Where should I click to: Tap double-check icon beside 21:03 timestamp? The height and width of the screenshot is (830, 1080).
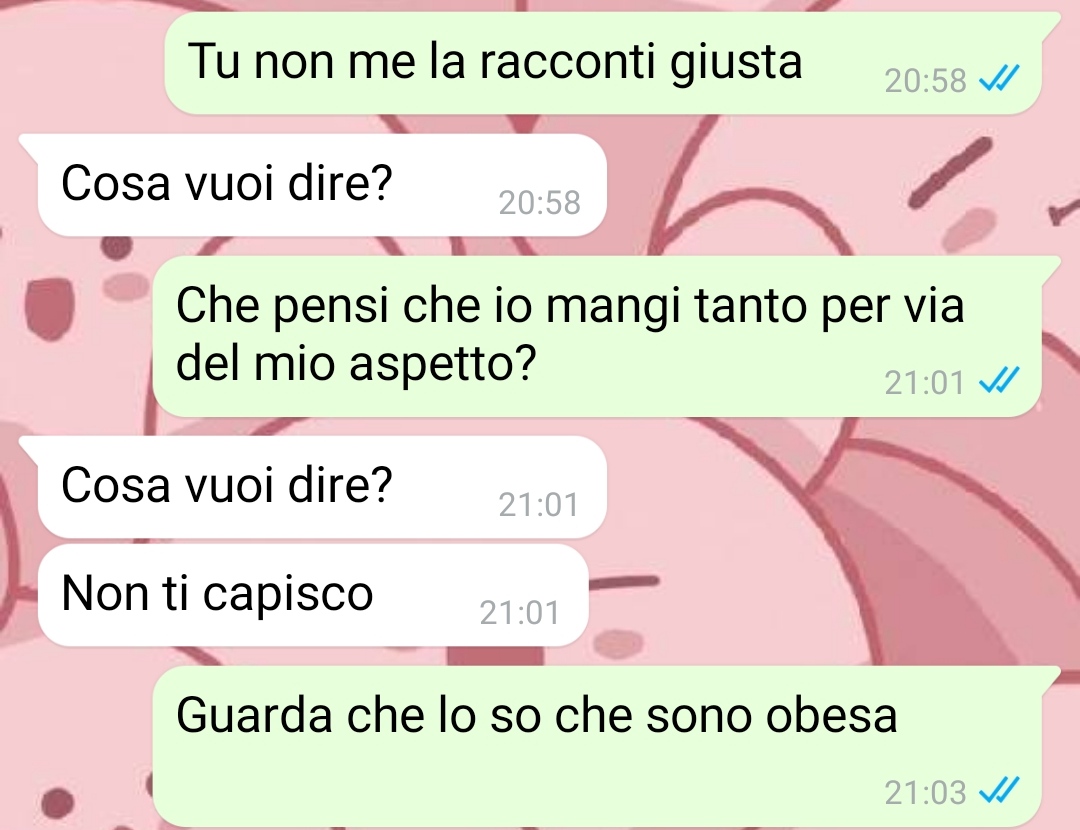999,791
